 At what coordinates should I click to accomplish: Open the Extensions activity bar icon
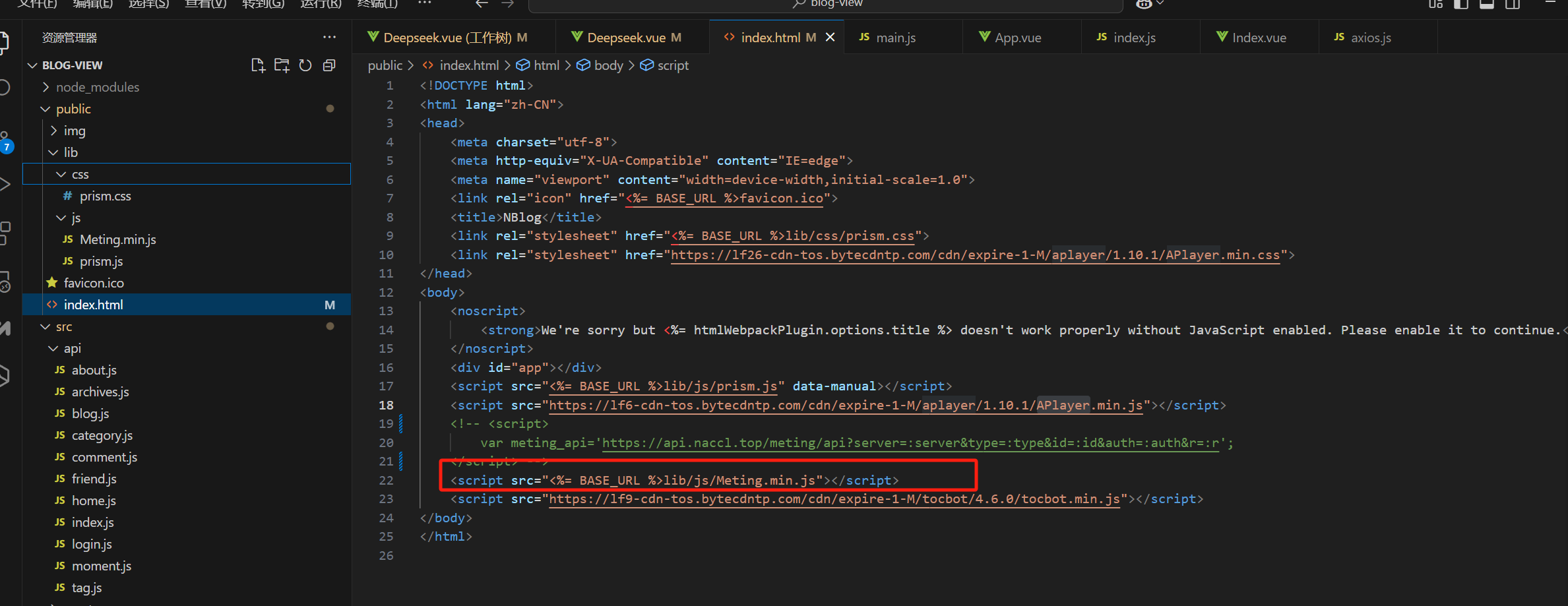[x=5, y=233]
